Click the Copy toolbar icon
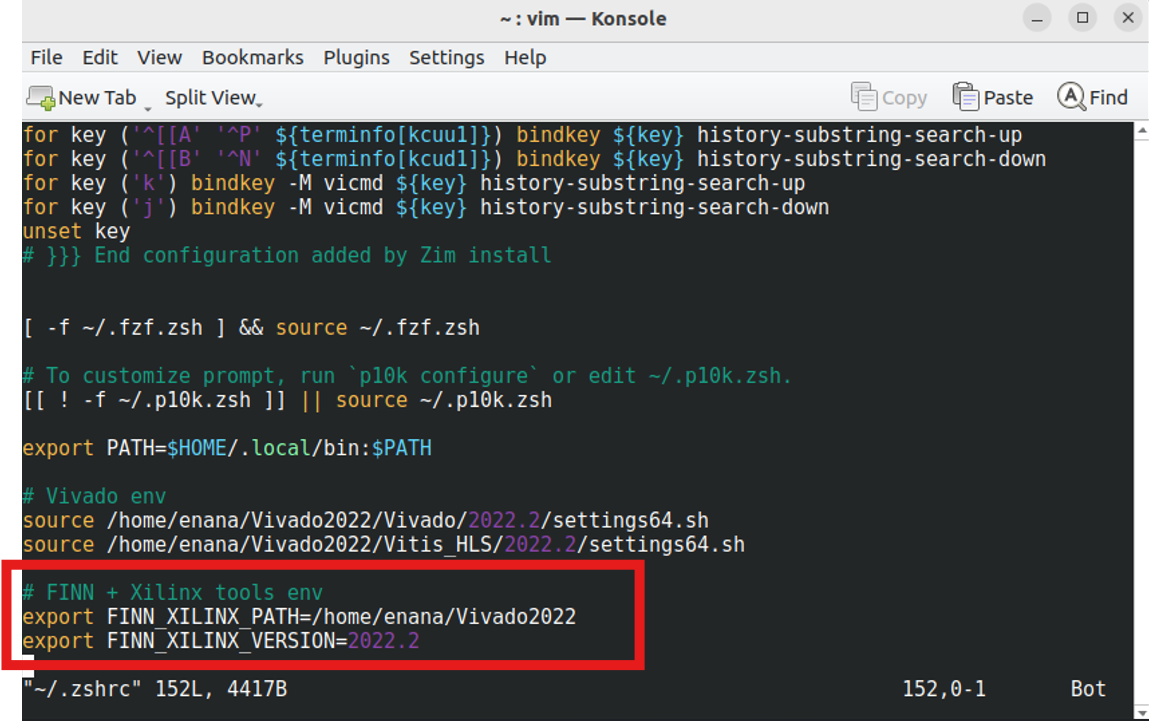Screen dimensions: 1149x721 (x=864, y=97)
